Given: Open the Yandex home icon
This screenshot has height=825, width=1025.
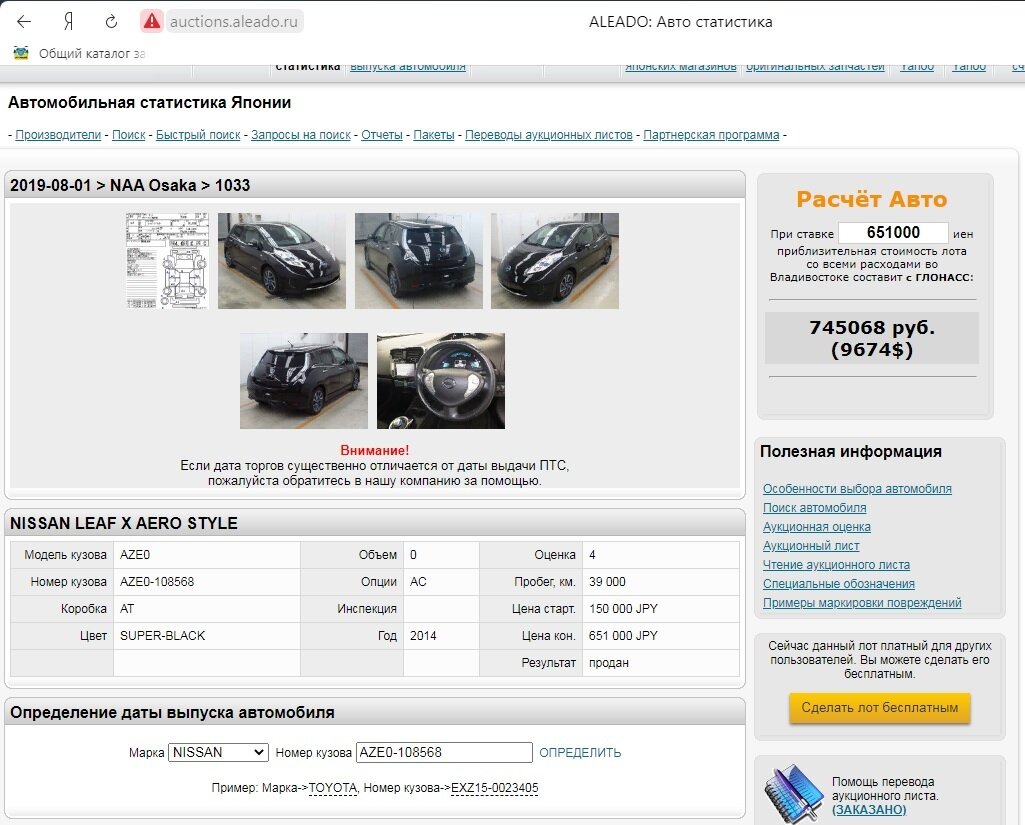Looking at the screenshot, I should [68, 22].
